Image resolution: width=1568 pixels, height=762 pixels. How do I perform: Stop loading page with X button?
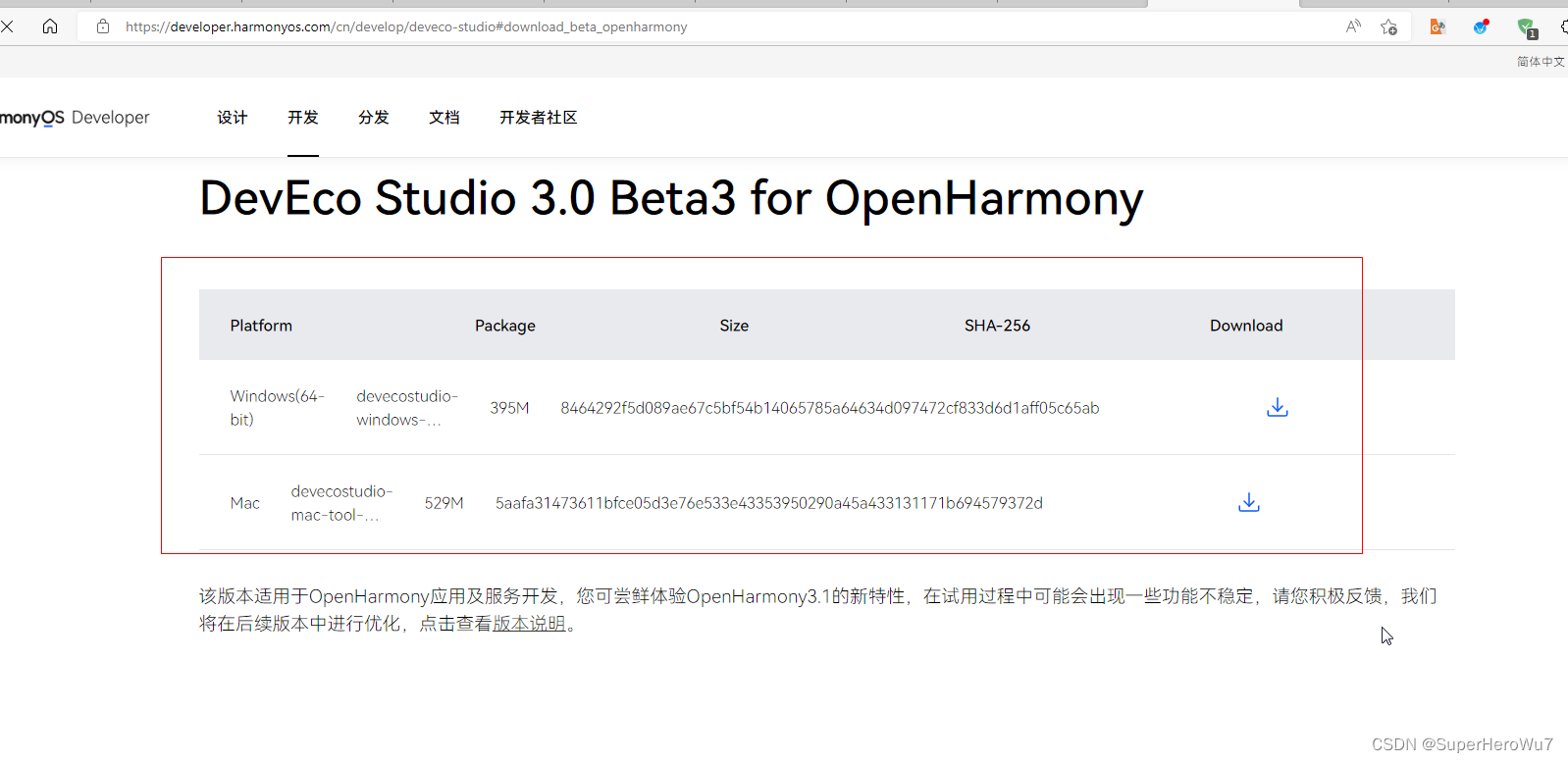7,26
